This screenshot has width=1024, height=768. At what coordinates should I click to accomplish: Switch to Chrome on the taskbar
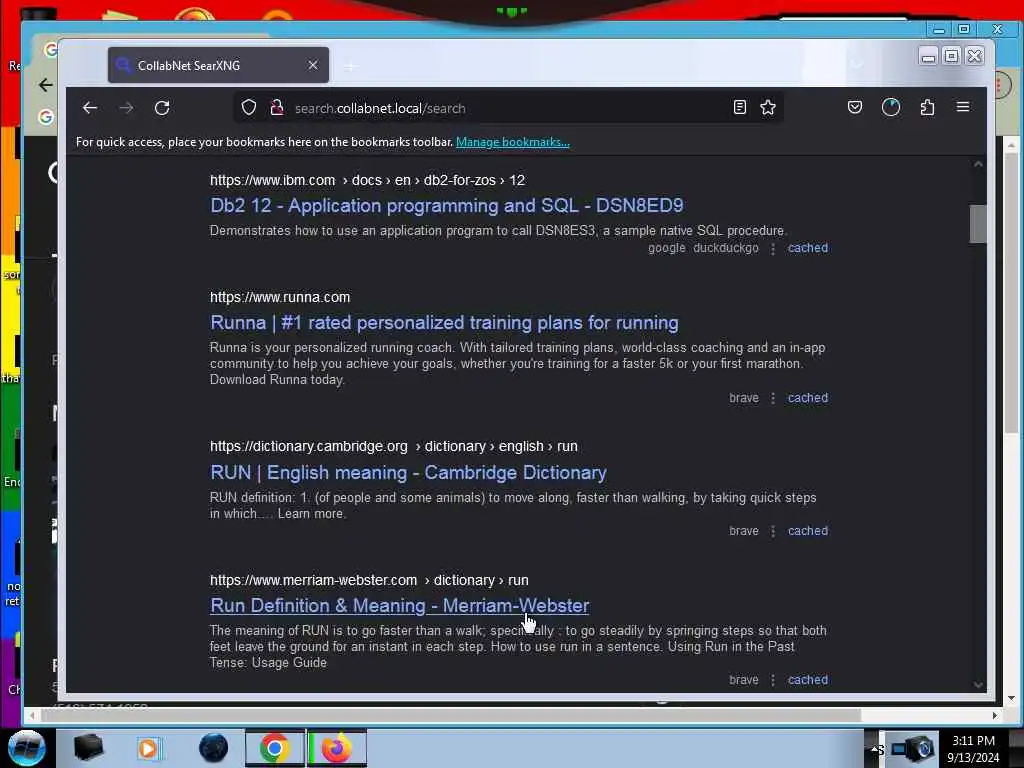coord(275,748)
